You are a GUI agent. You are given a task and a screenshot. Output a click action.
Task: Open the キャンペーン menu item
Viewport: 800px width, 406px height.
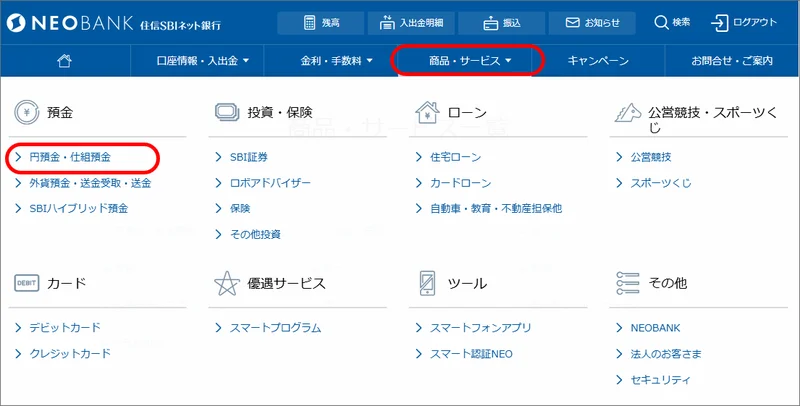click(x=598, y=61)
